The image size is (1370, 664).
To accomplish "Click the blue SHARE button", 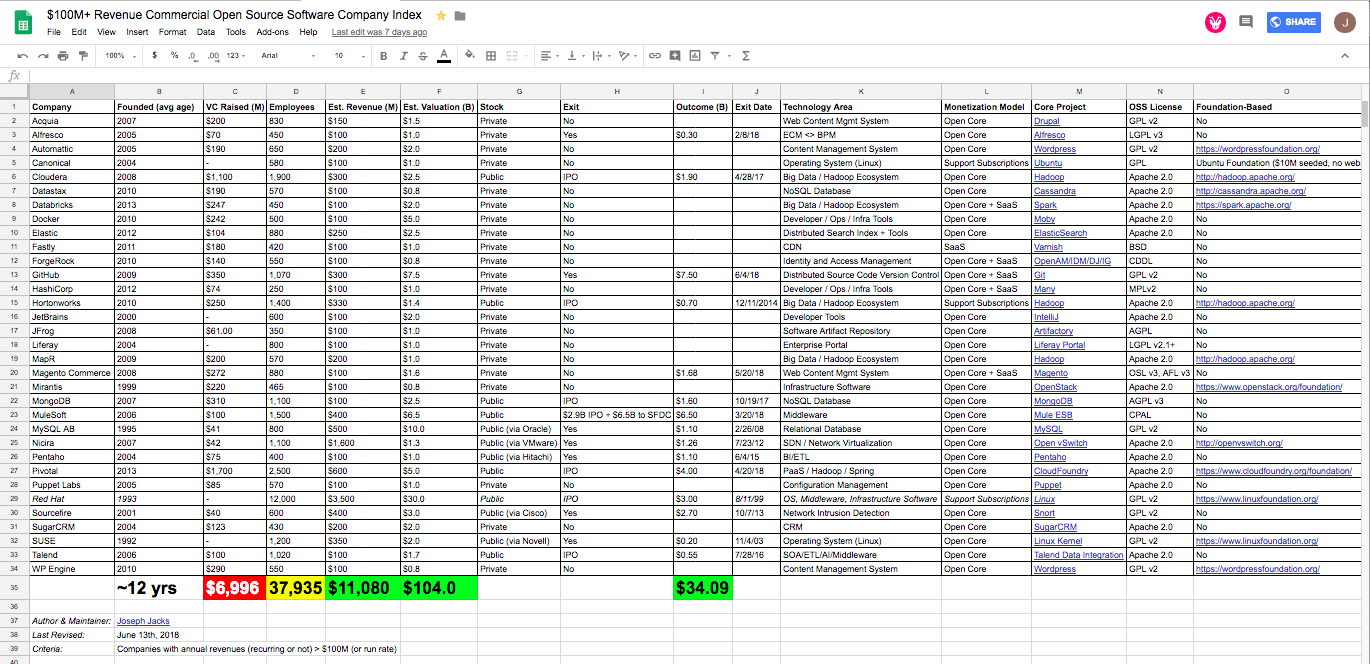I will (x=1292, y=21).
